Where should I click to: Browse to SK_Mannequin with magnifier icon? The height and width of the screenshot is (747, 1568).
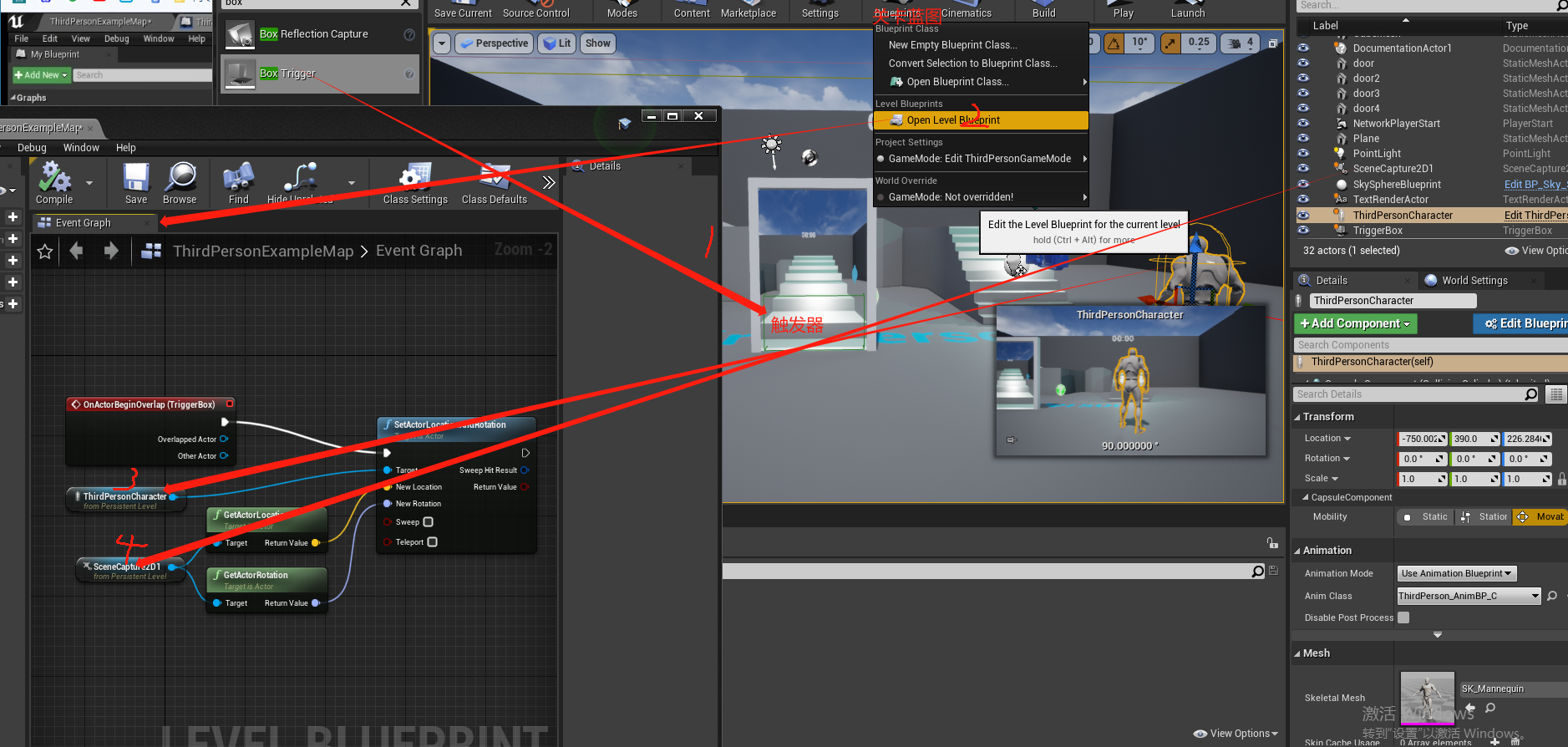pos(1489,708)
